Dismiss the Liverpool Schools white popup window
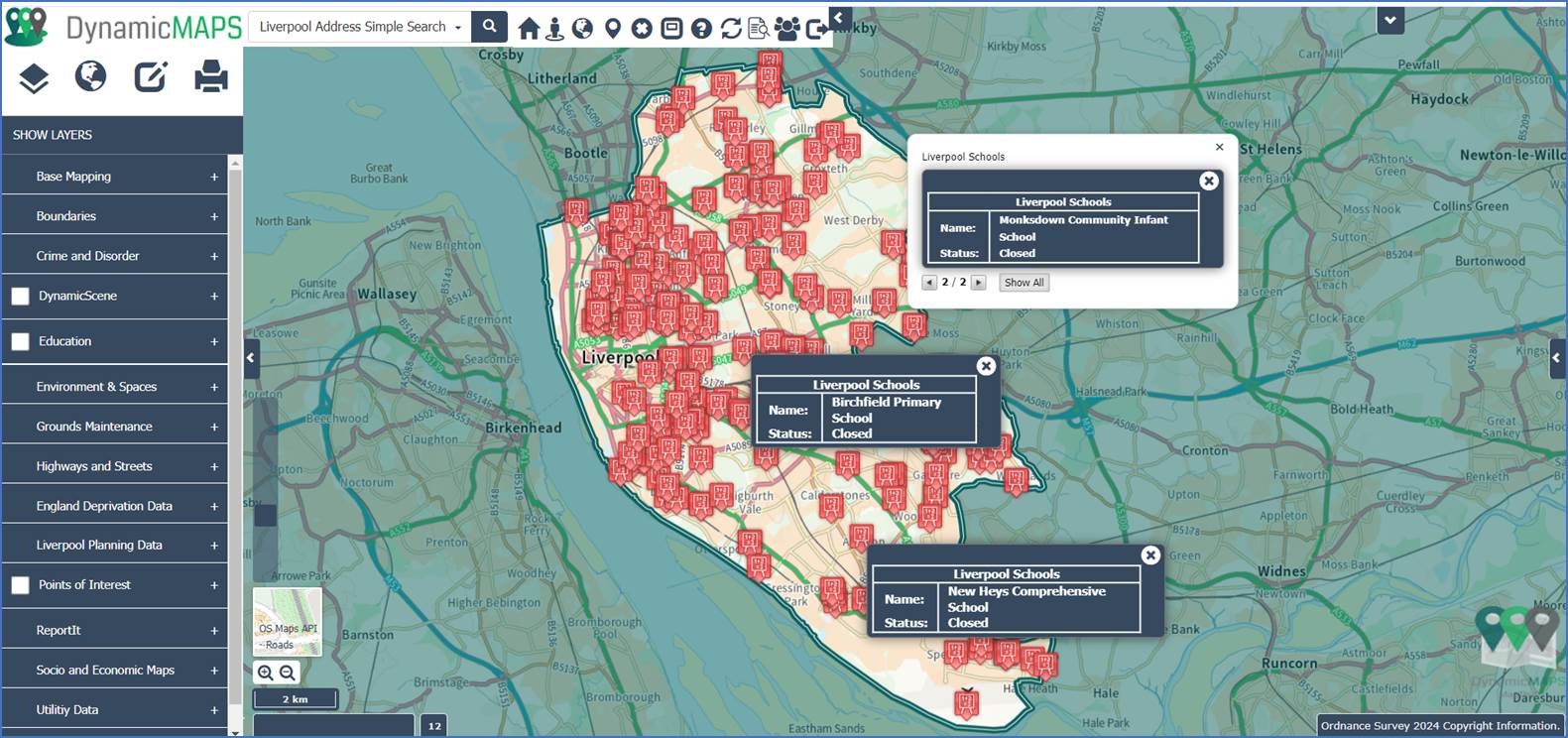The height and width of the screenshot is (738, 1568). 1220,147
